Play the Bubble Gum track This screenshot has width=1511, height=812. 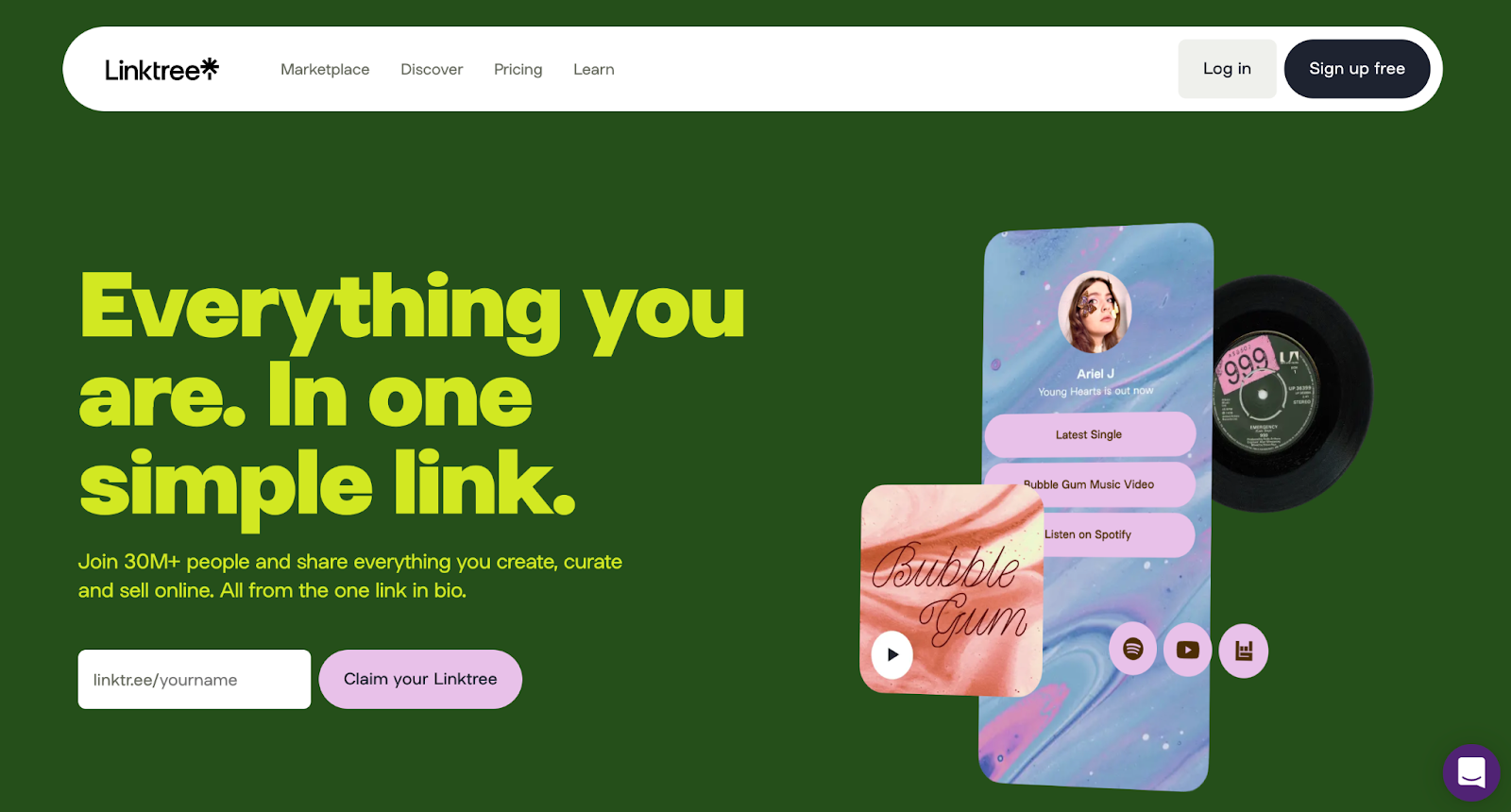click(x=892, y=654)
